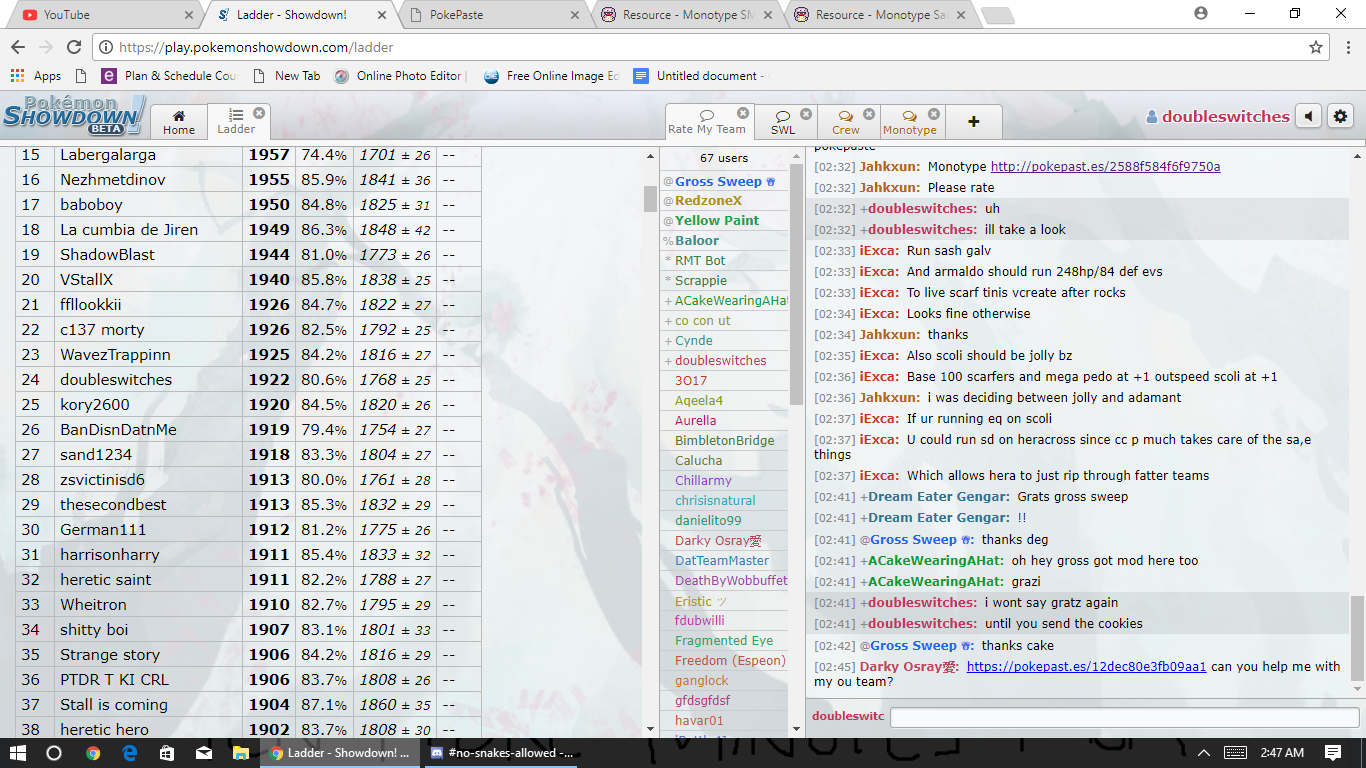
Task: Click the chat log scrollbar thumb
Action: [1357, 638]
